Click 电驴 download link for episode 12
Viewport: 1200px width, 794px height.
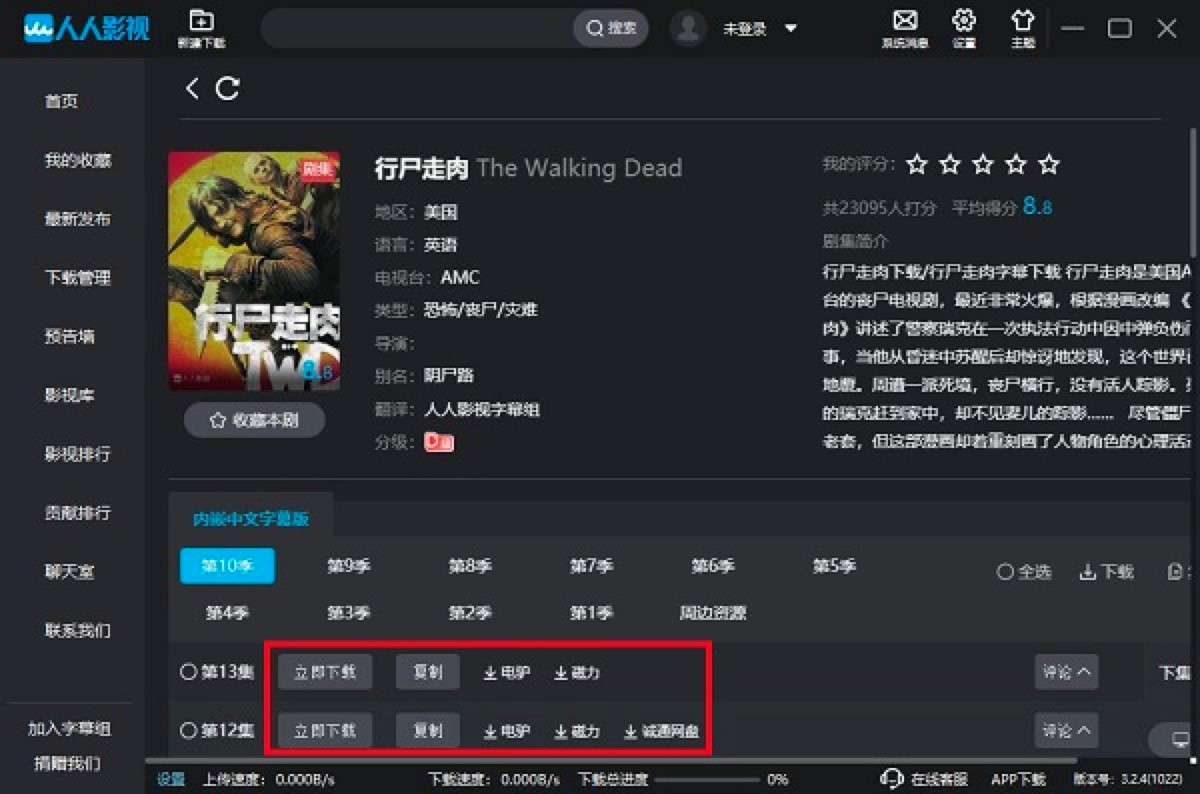pos(507,731)
